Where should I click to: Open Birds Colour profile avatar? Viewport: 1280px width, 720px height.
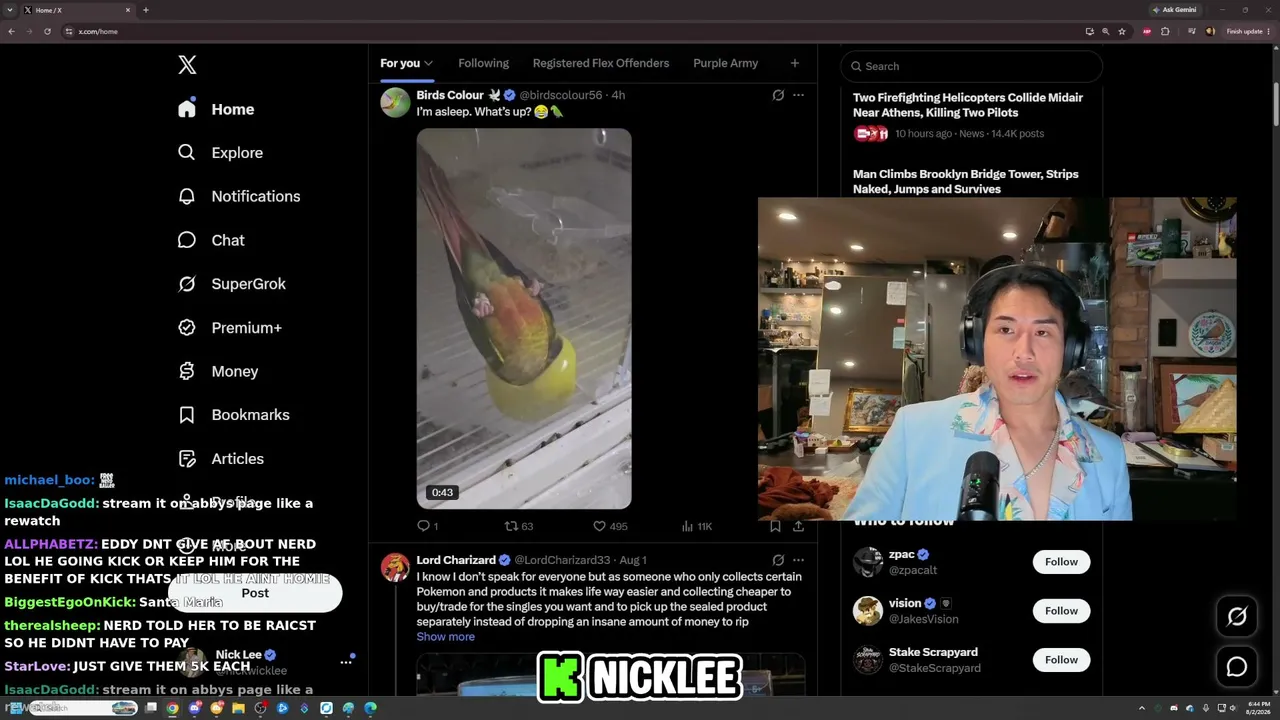point(396,103)
